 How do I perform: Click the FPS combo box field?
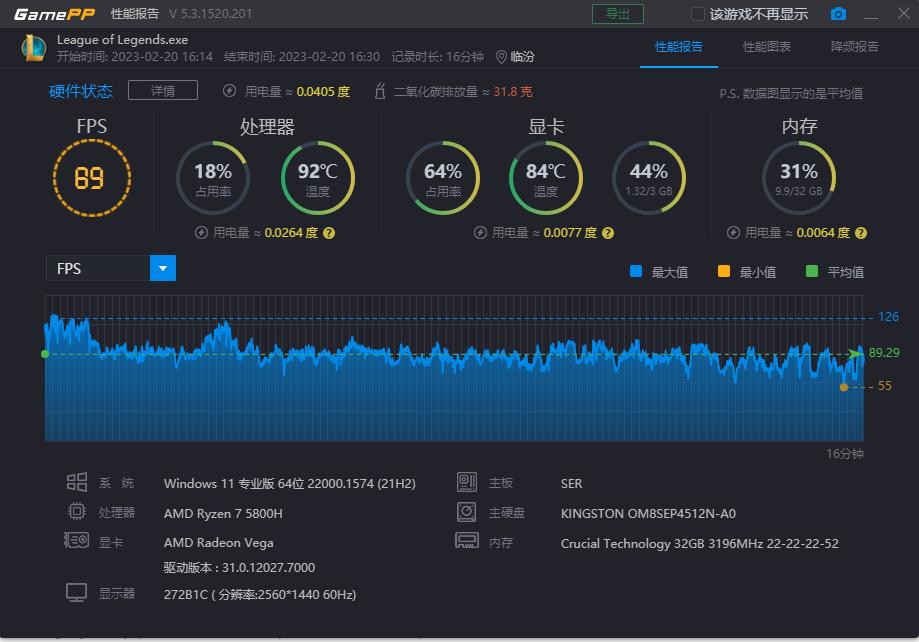coord(98,268)
